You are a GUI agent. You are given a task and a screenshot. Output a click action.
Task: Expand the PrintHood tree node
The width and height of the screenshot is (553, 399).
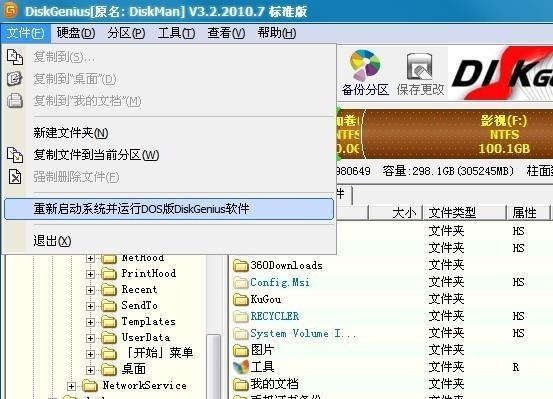click(x=90, y=274)
